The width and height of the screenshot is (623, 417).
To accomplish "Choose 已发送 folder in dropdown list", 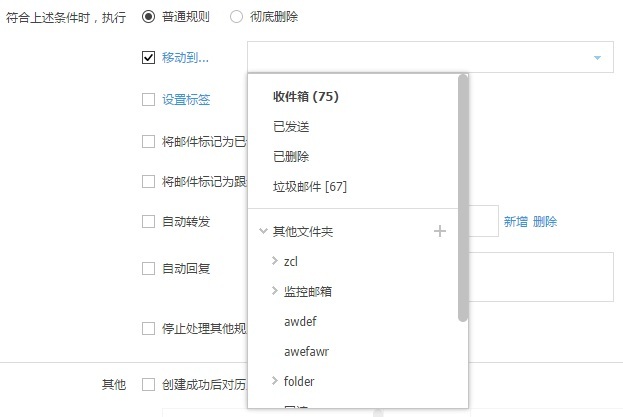I will click(291, 127).
